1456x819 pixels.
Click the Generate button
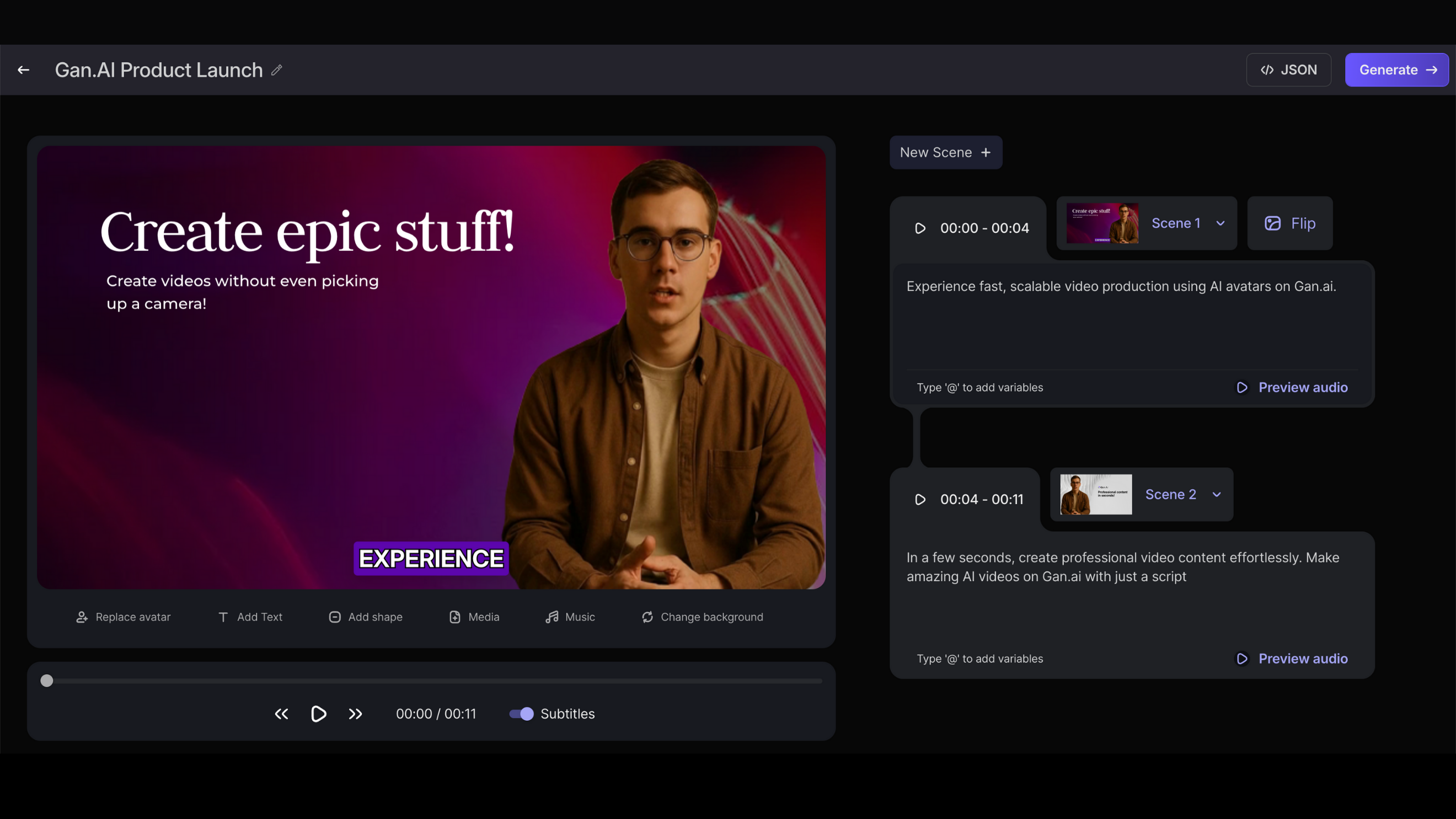click(x=1396, y=69)
